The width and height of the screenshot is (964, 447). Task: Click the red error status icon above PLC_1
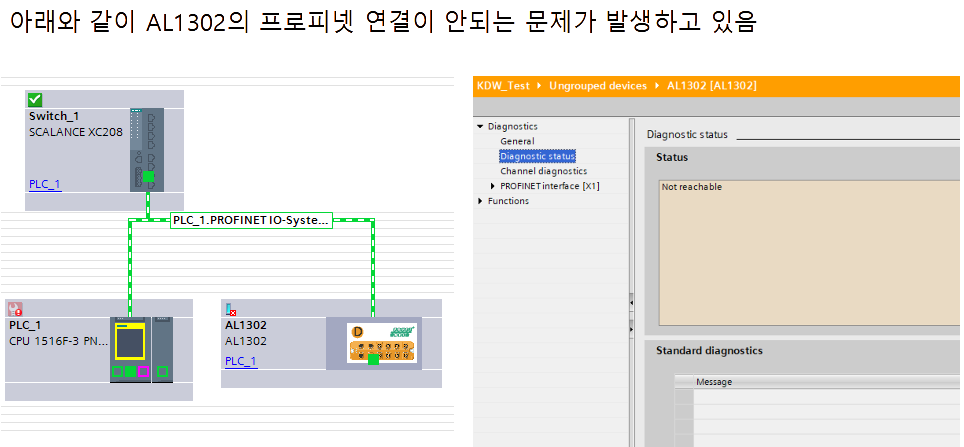tap(15, 309)
